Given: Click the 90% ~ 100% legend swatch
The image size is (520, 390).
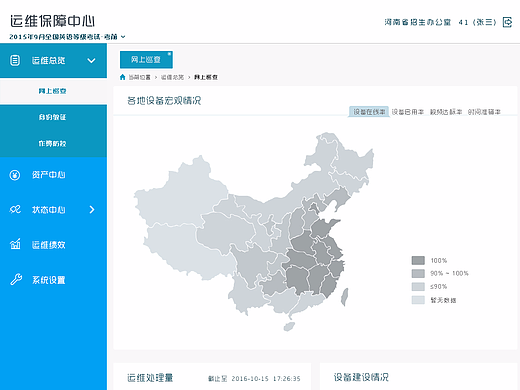Looking at the screenshot, I should pos(418,273).
